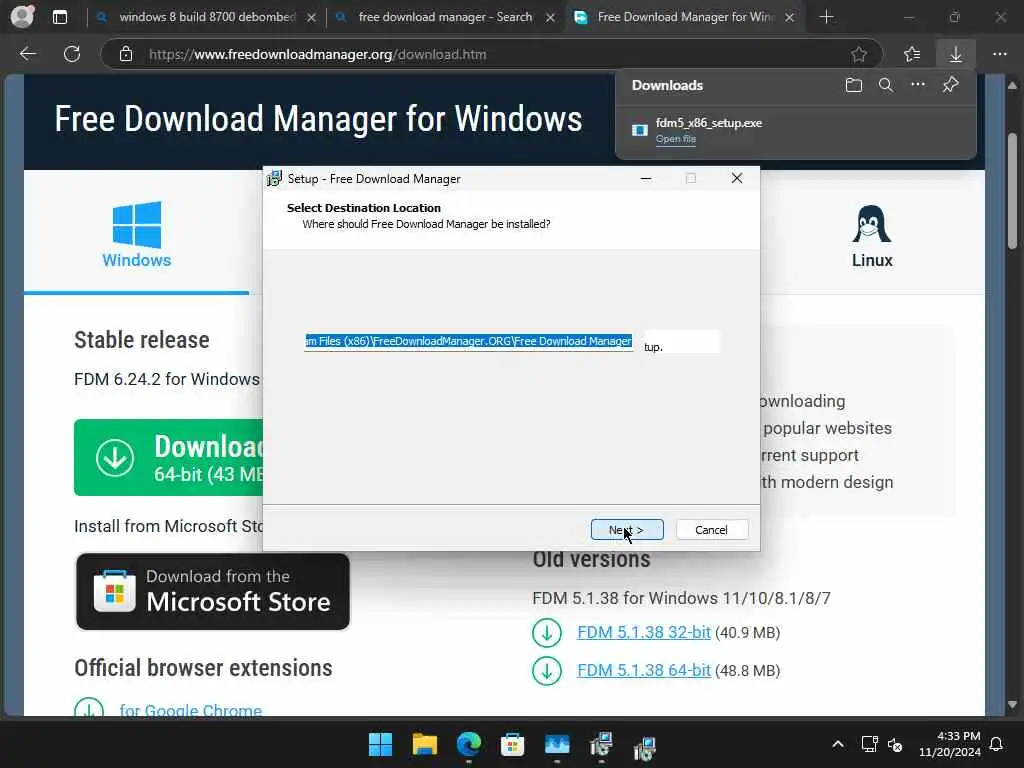Pin the Downloads panel
Image resolution: width=1024 pixels, height=768 pixels.
pyautogui.click(x=951, y=84)
